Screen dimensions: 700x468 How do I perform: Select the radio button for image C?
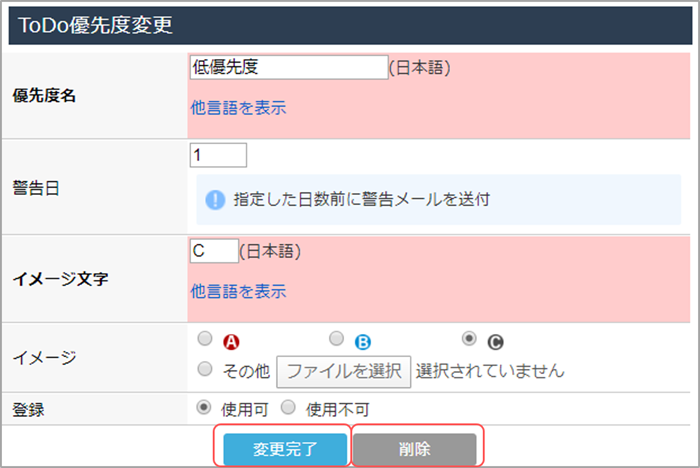click(x=469, y=338)
